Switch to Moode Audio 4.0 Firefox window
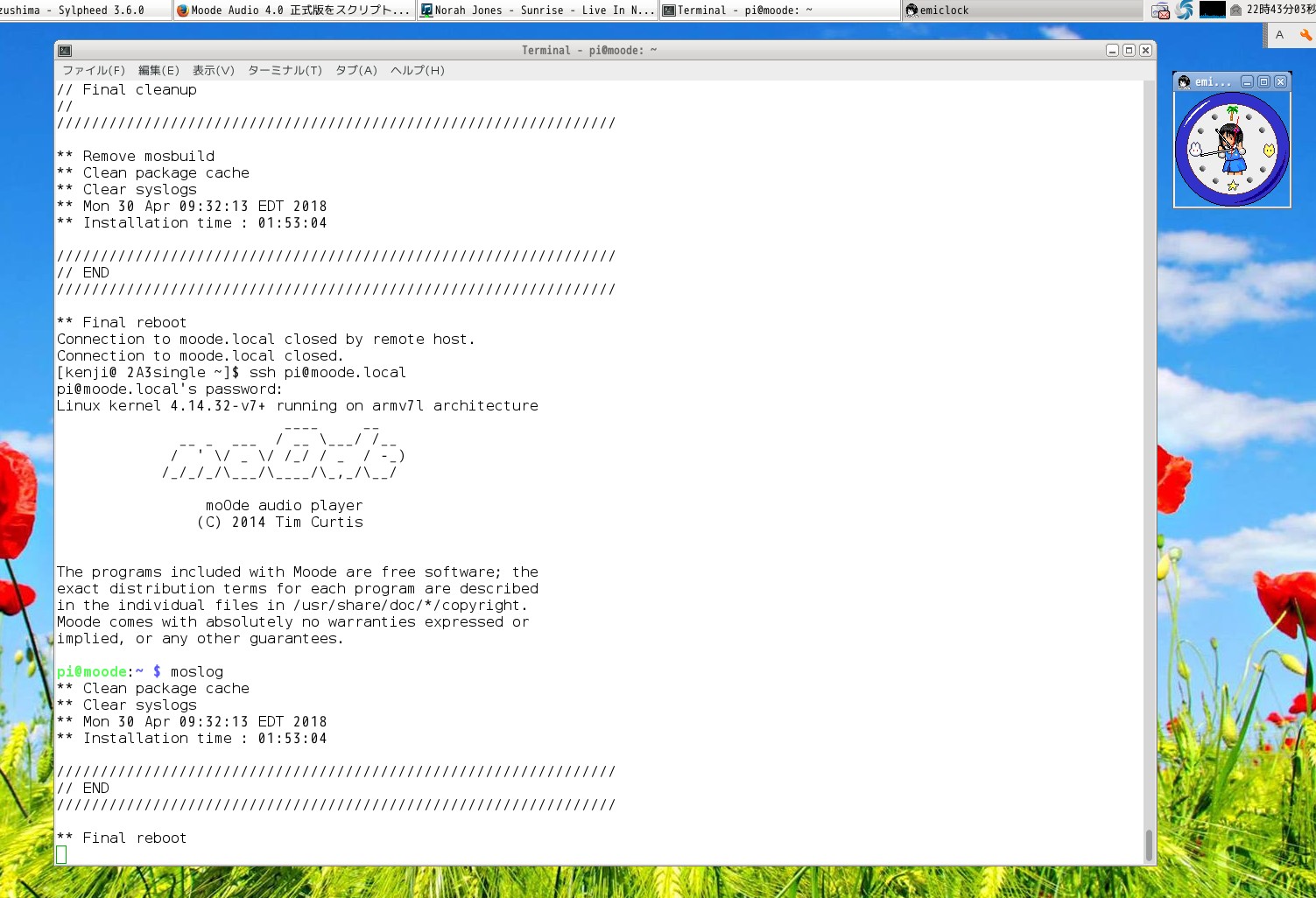Screen dimensions: 1316x898 [293, 11]
